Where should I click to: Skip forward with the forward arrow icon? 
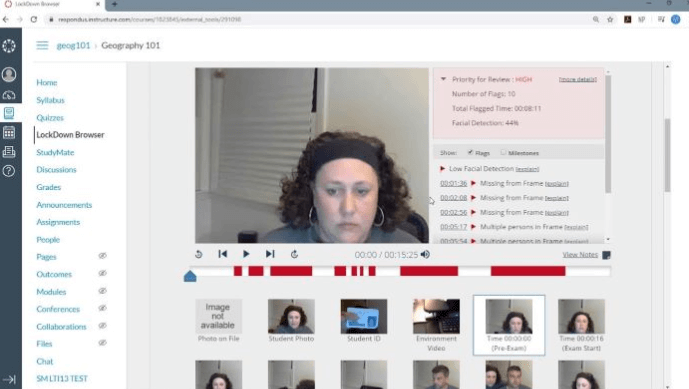click(x=294, y=254)
